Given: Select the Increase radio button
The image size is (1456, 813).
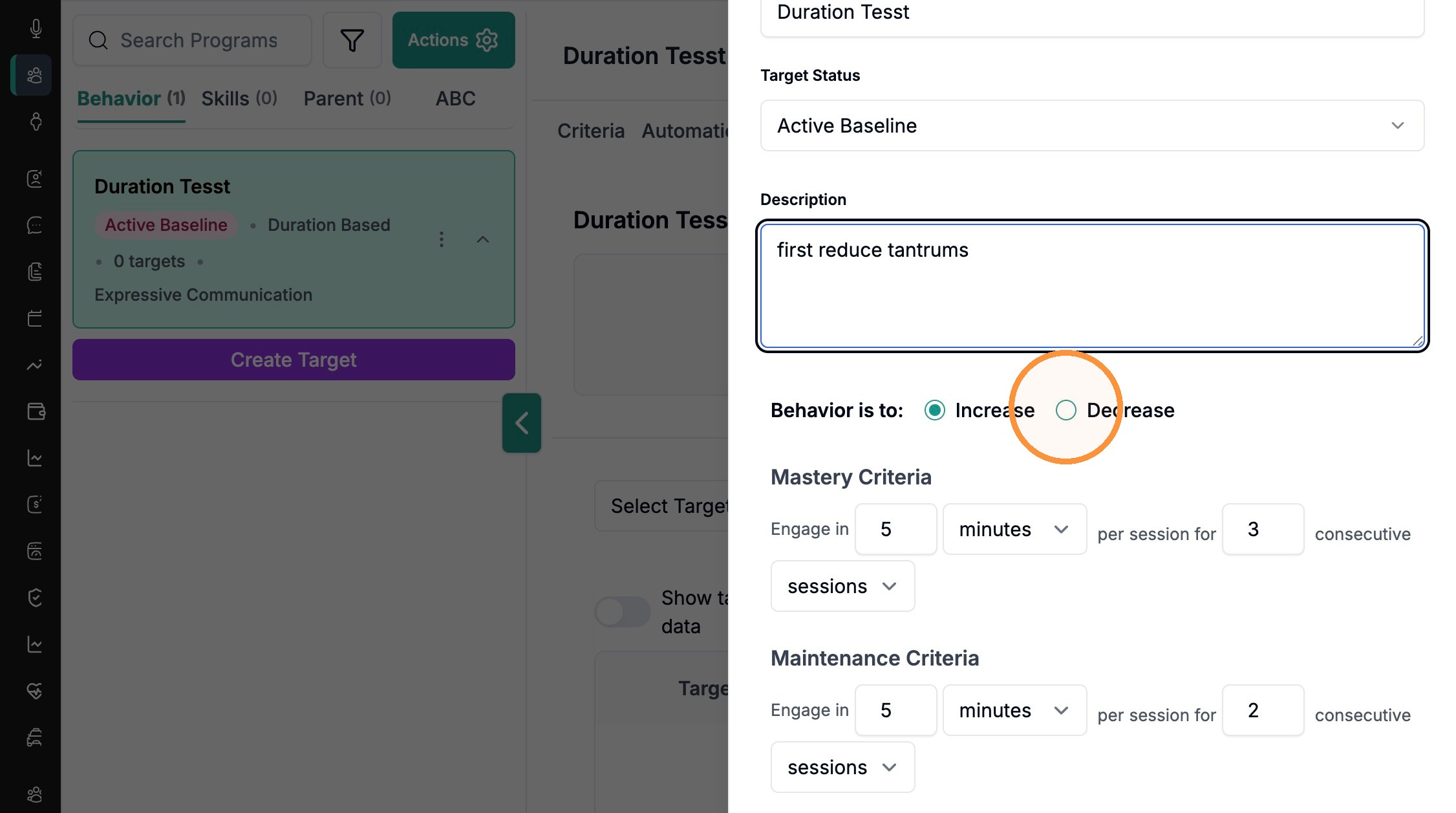Looking at the screenshot, I should pos(935,410).
